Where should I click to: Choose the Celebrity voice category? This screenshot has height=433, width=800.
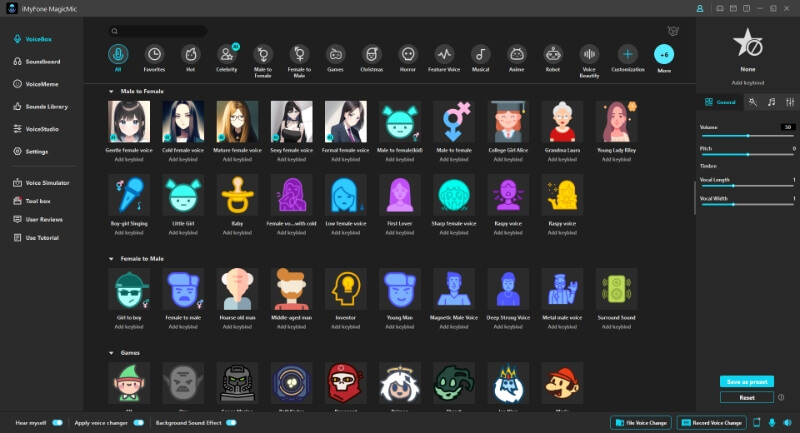227,54
